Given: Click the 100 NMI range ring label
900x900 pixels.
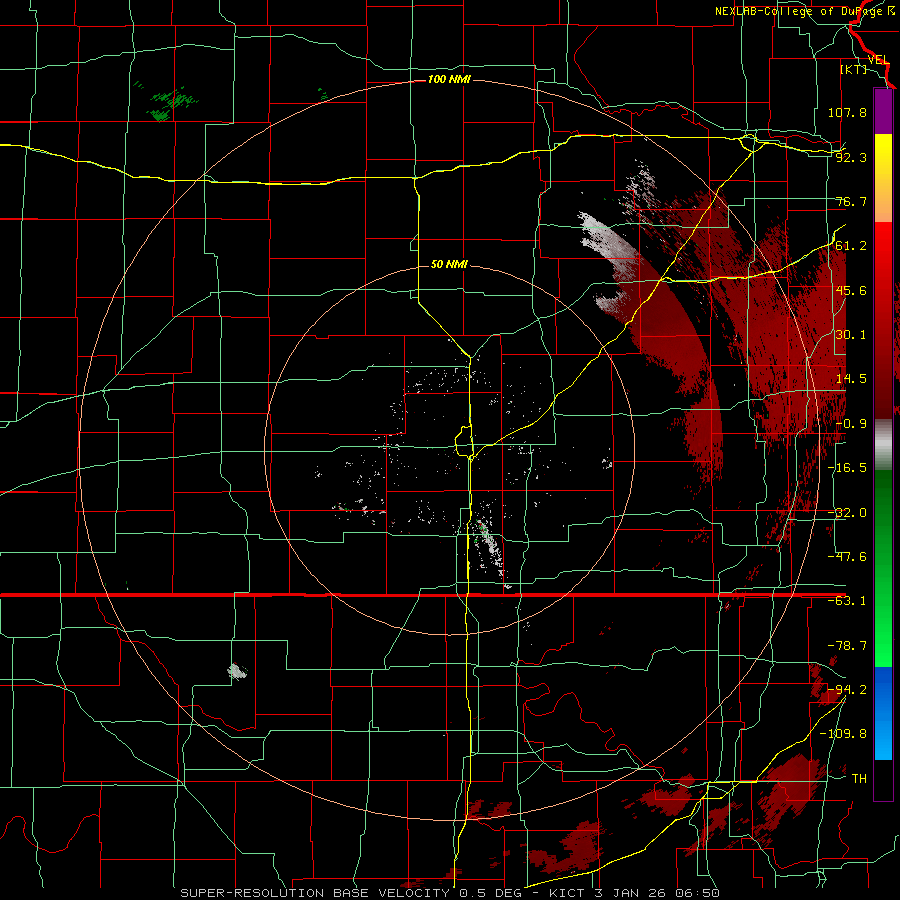Looking at the screenshot, I should click(449, 79).
